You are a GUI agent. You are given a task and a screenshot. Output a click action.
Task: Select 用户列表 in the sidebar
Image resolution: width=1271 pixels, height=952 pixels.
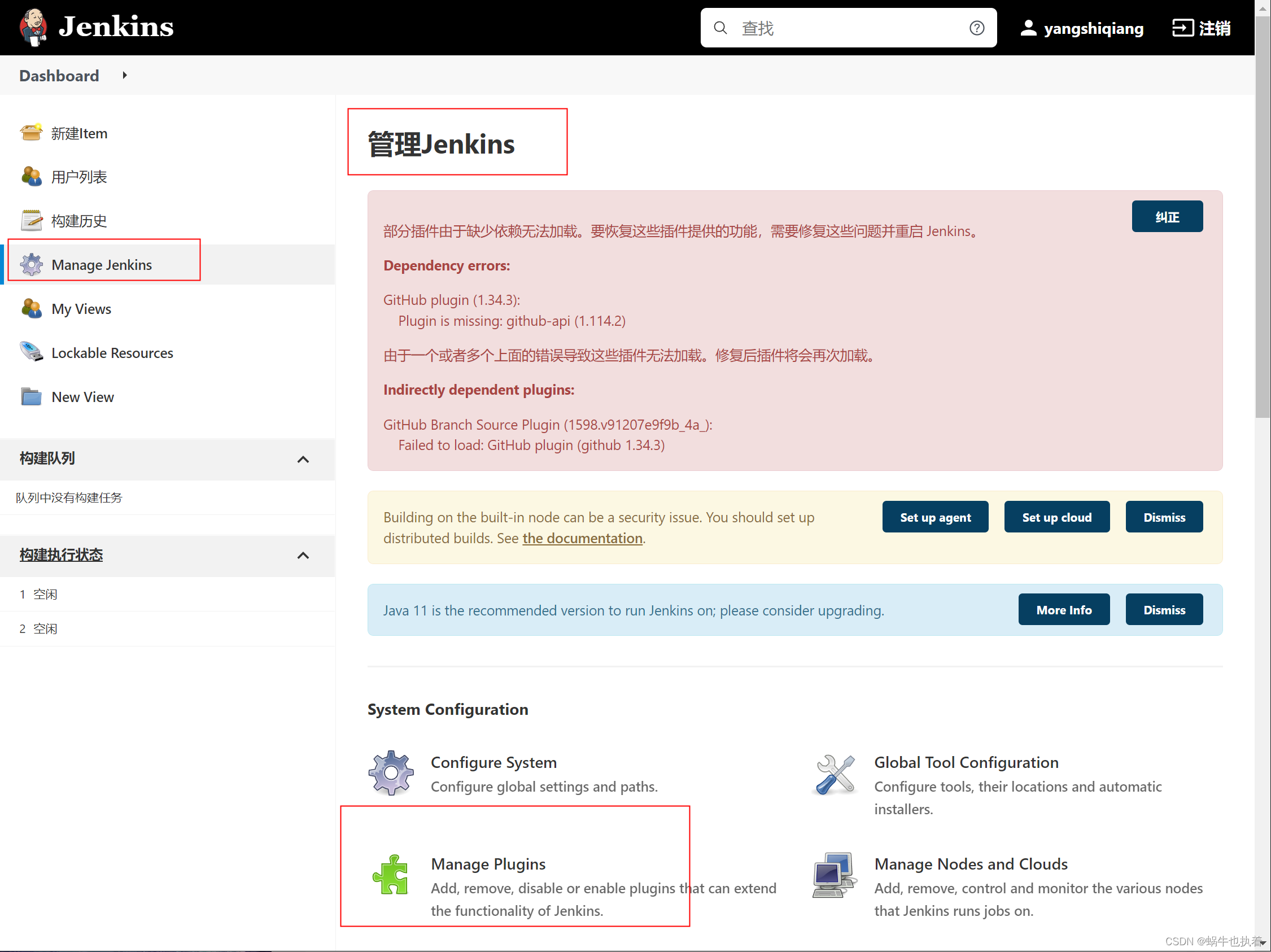(x=78, y=177)
